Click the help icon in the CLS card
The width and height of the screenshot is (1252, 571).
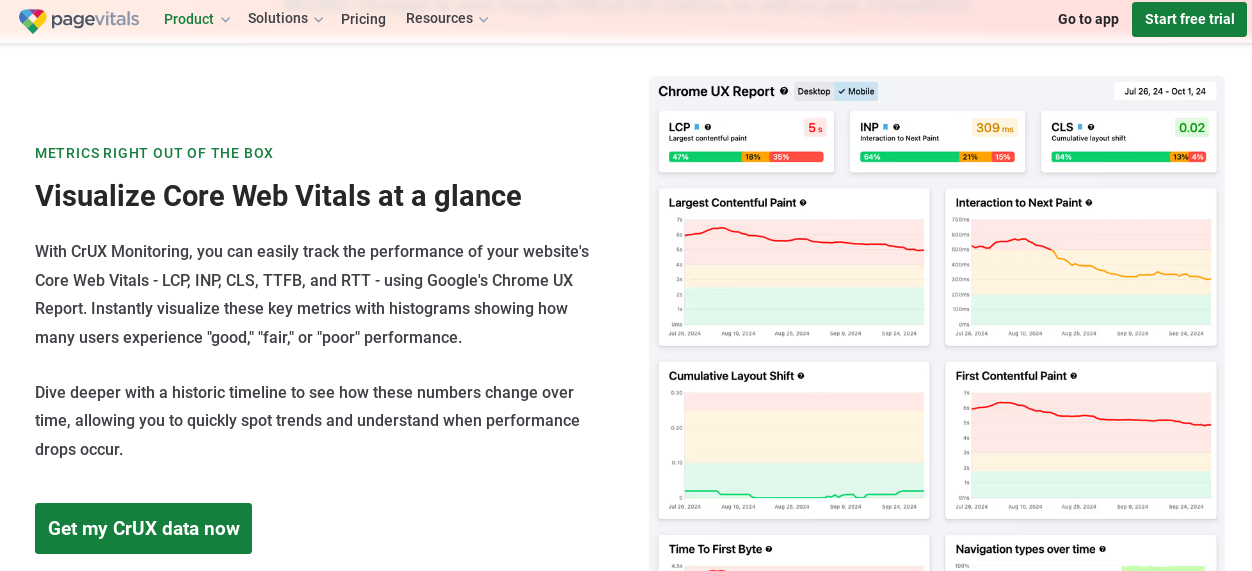[x=1090, y=127]
